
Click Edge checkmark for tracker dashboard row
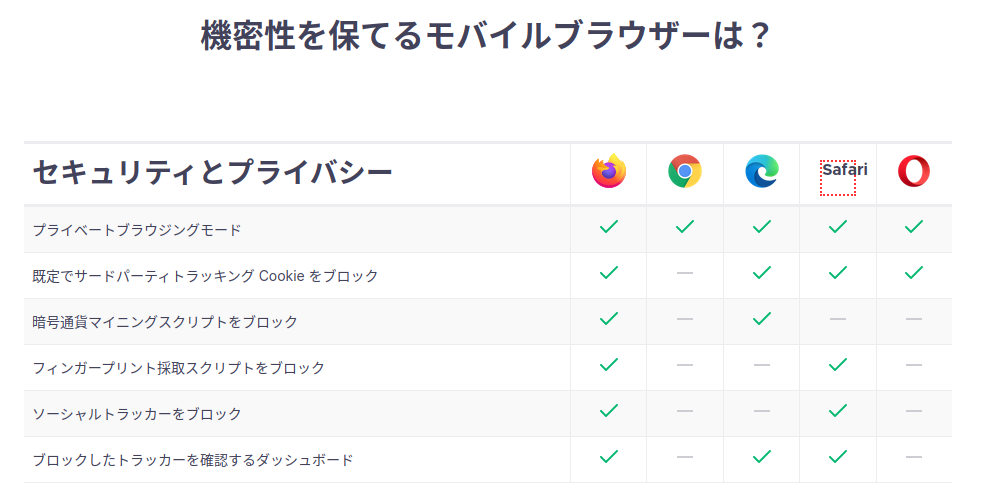(762, 457)
